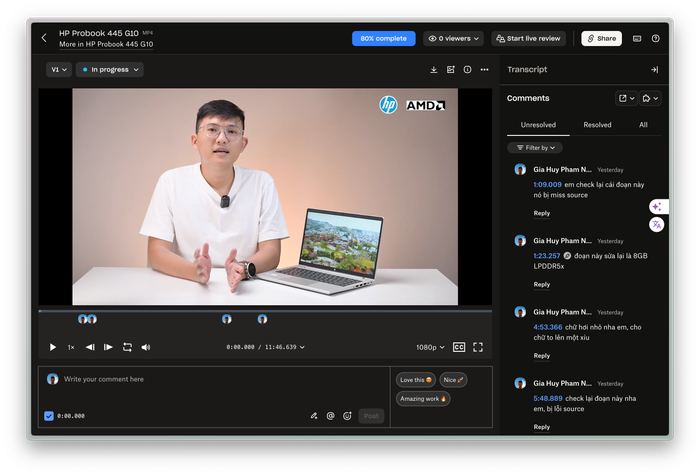Open the drawing annotation tool
Screen dimensions: 700x475
point(314,416)
